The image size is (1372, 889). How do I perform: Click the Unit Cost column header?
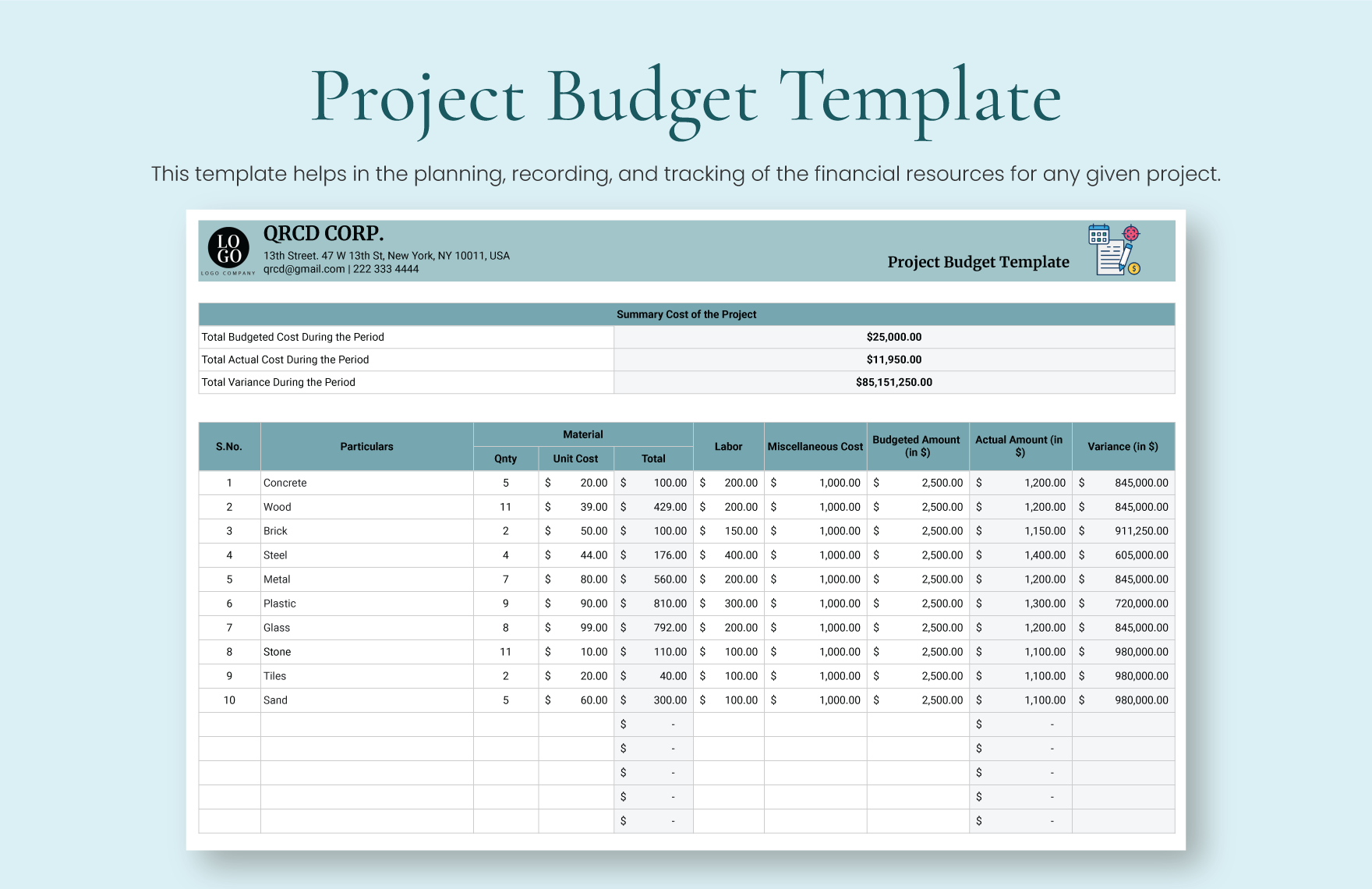[x=575, y=459]
